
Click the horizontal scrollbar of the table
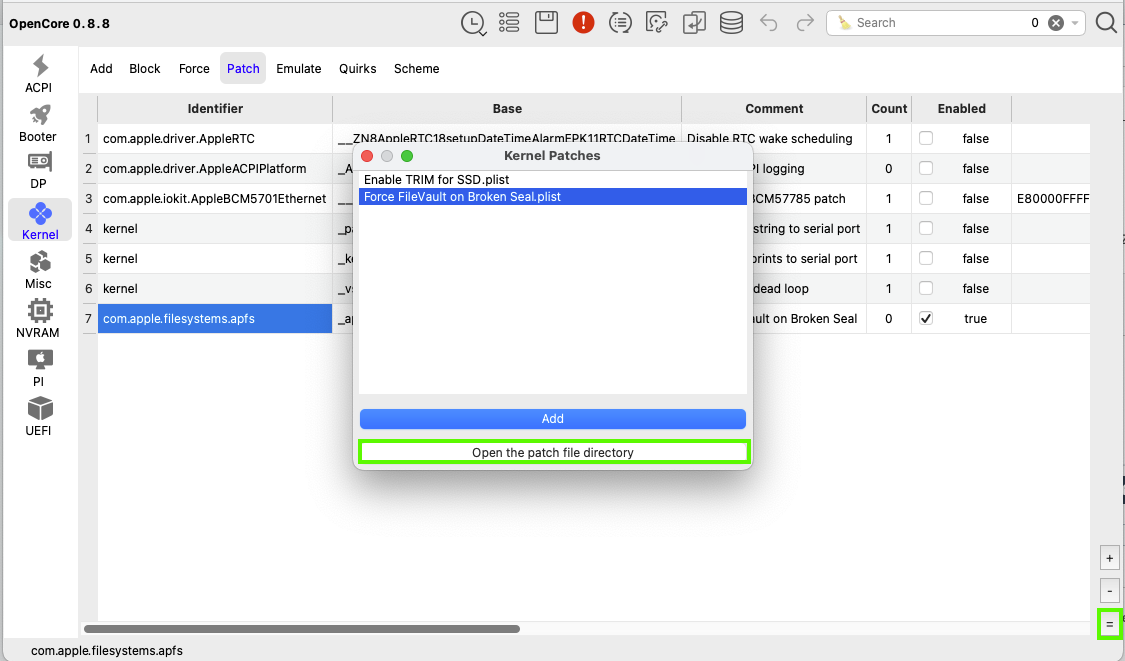click(301, 629)
